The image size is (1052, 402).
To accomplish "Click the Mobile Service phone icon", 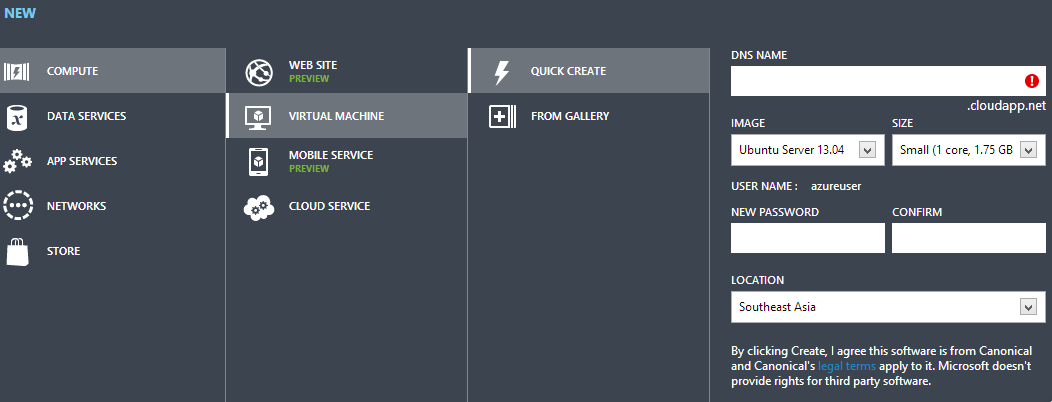I will [x=258, y=162].
